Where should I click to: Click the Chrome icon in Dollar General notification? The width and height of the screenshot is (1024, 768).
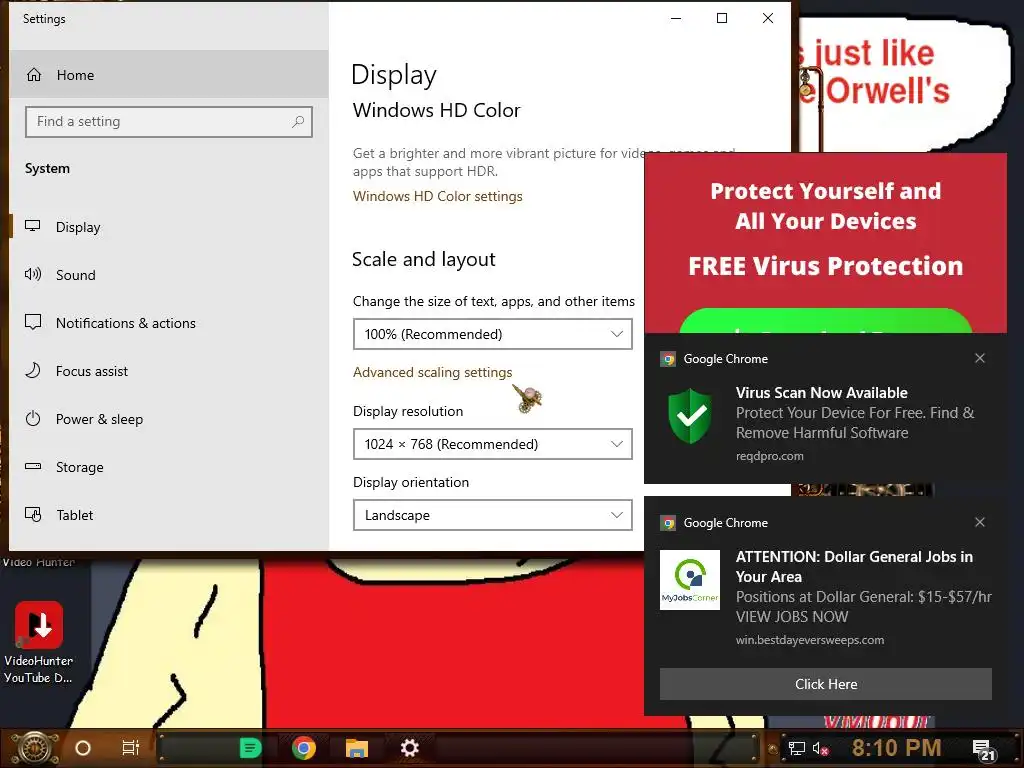pyautogui.click(x=667, y=522)
